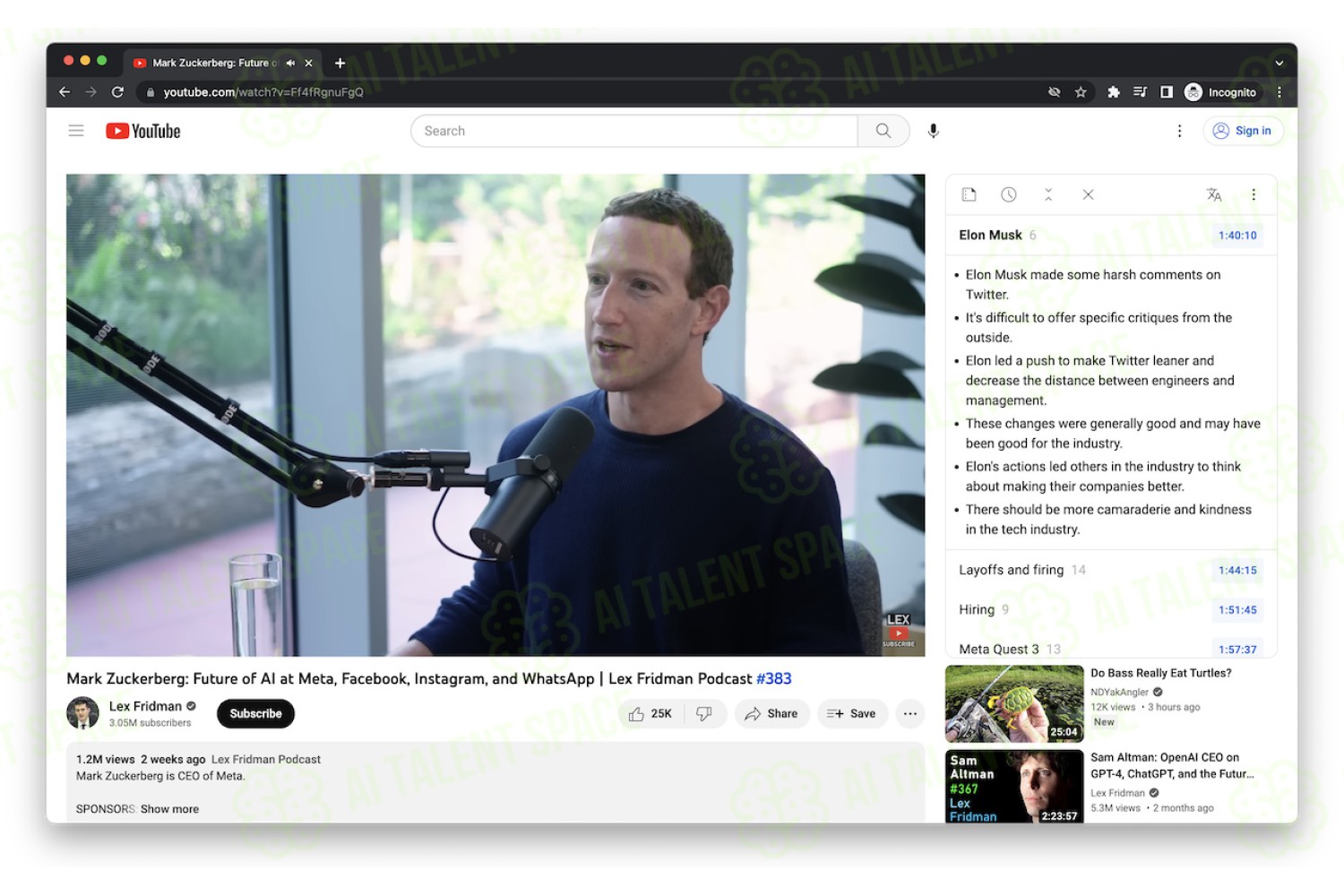This screenshot has width=1344, height=896.
Task: Jump to timestamp 1:44:15
Action: pyautogui.click(x=1236, y=570)
